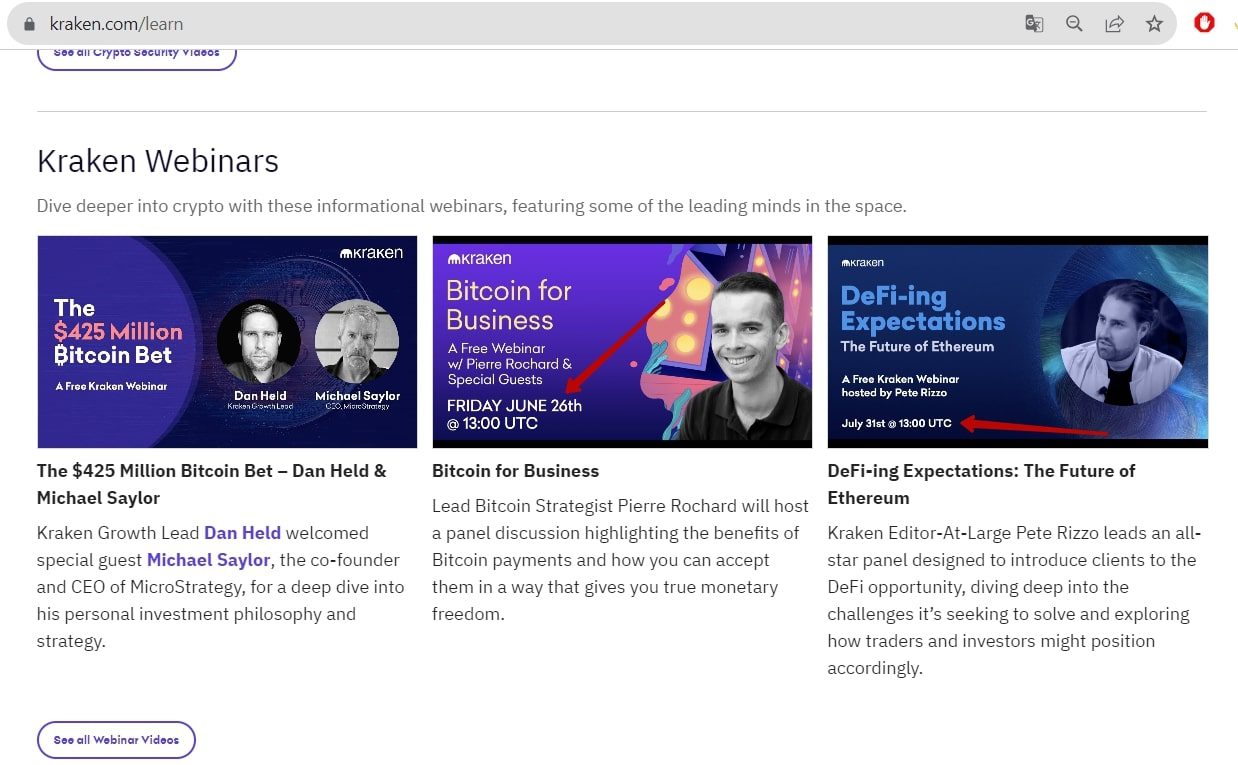Click the Kraken Webinars heading

click(158, 161)
